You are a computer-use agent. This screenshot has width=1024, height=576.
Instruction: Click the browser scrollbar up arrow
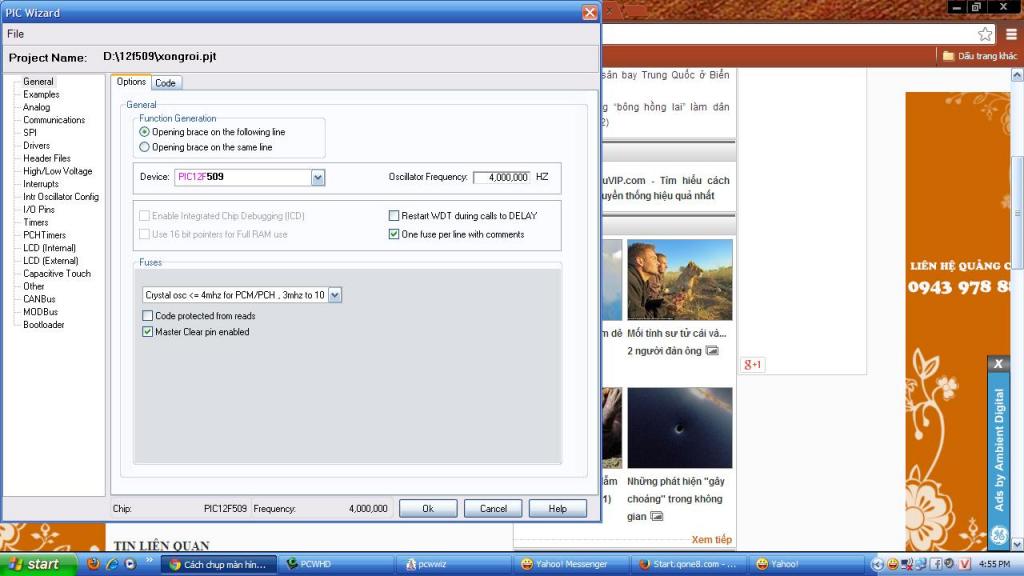tap(1017, 76)
